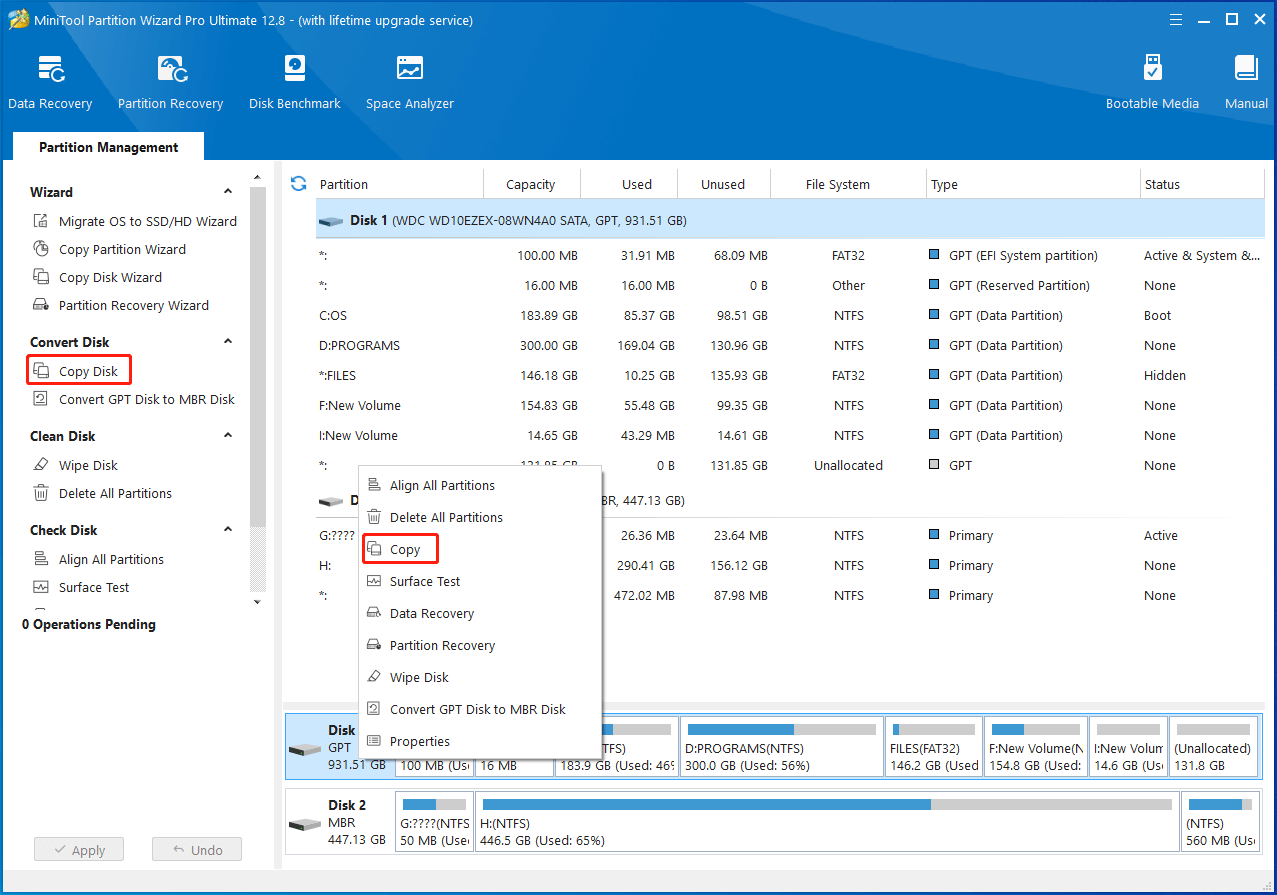Open Disk Benchmark tool

295,82
